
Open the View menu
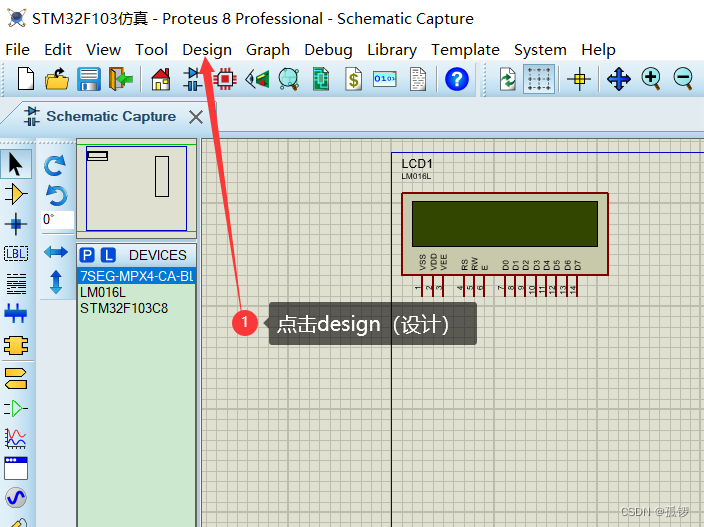coord(103,50)
